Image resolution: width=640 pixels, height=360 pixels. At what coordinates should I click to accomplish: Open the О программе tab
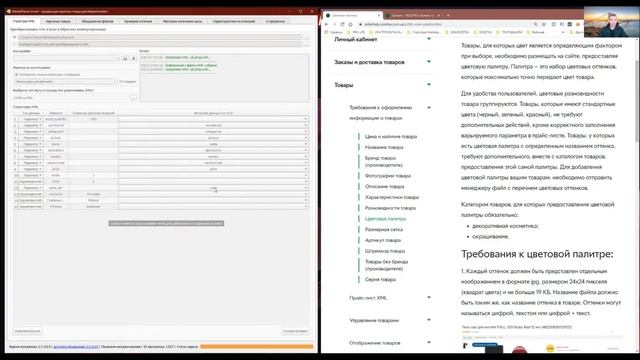click(276, 21)
